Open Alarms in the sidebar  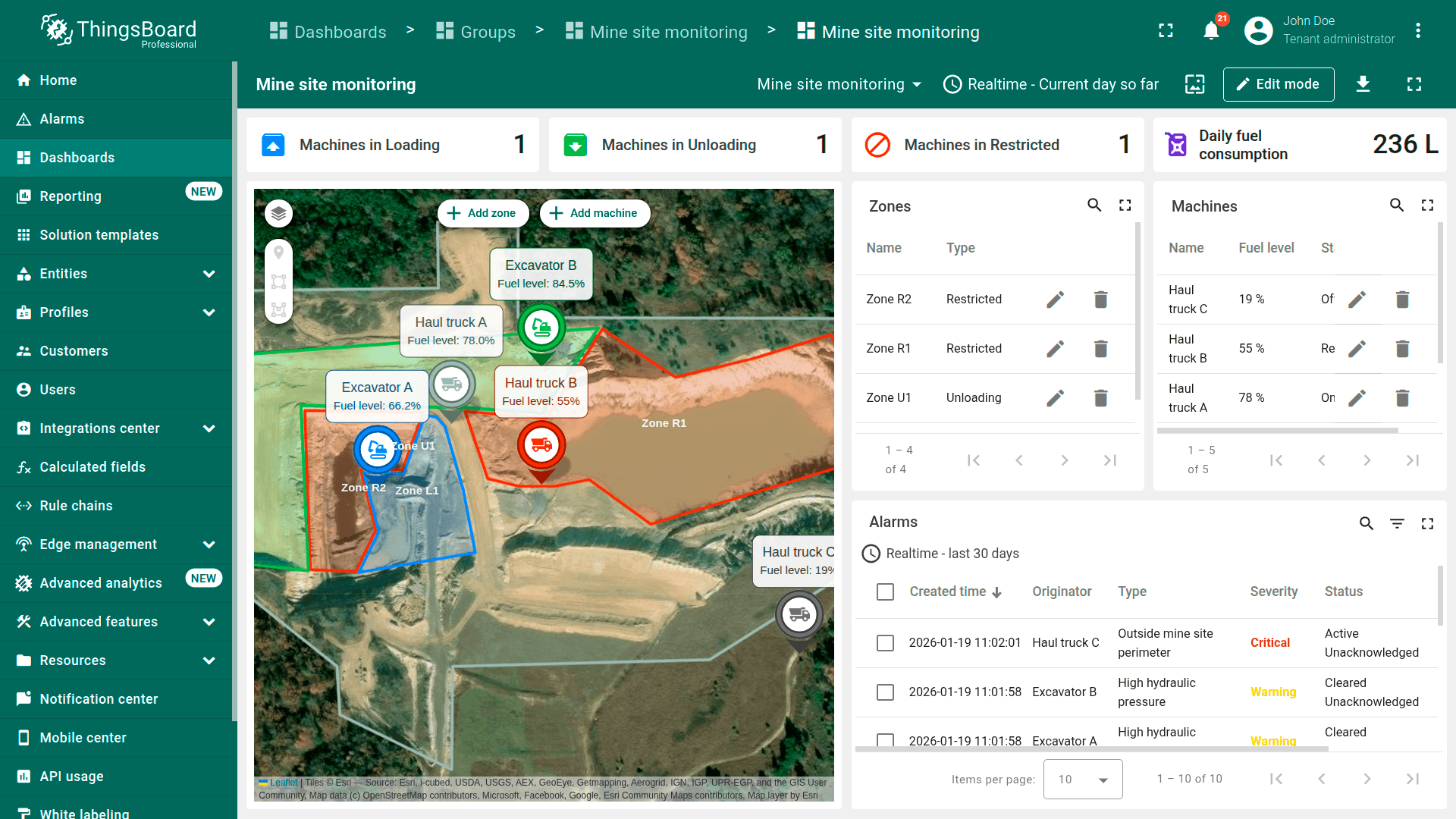tap(62, 119)
